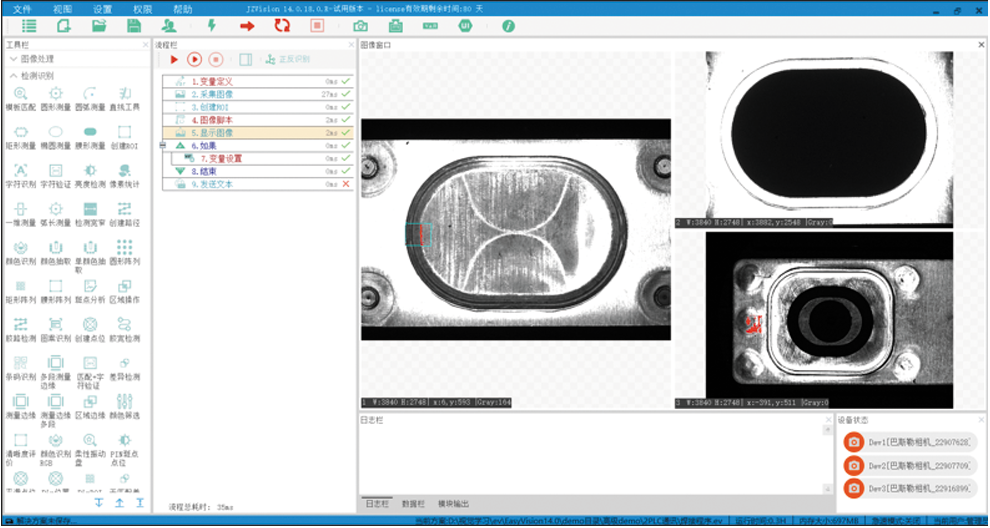Open the 设置 menu

point(102,9)
